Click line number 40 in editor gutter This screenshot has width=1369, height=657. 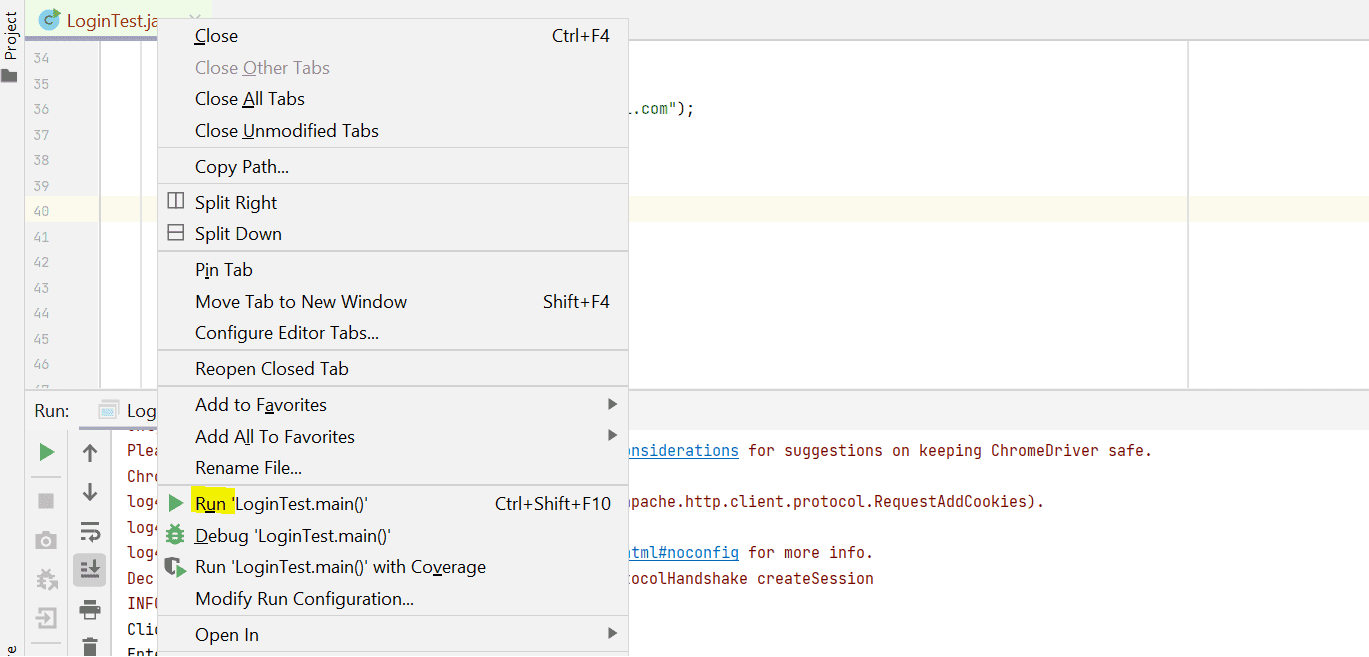(41, 211)
